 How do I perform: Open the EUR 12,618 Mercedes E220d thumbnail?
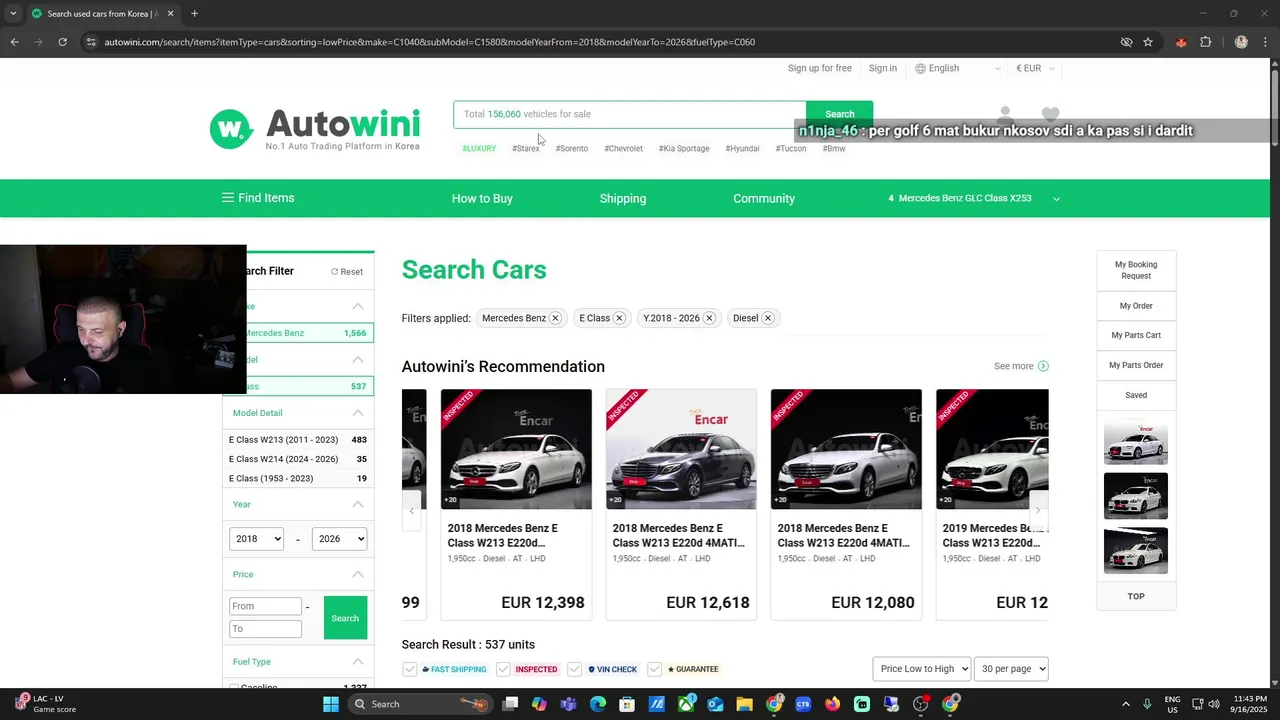click(681, 449)
